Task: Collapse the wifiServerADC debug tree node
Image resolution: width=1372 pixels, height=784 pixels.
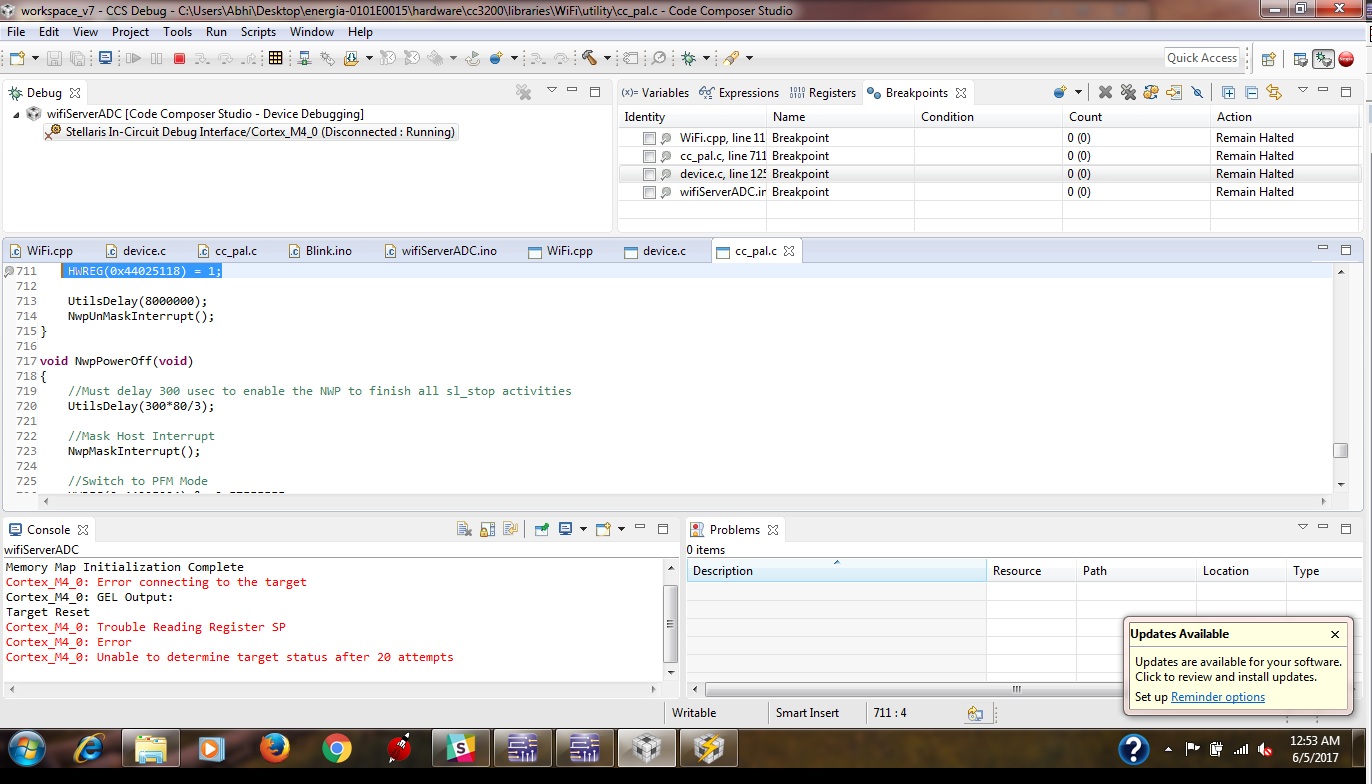Action: click(x=16, y=114)
